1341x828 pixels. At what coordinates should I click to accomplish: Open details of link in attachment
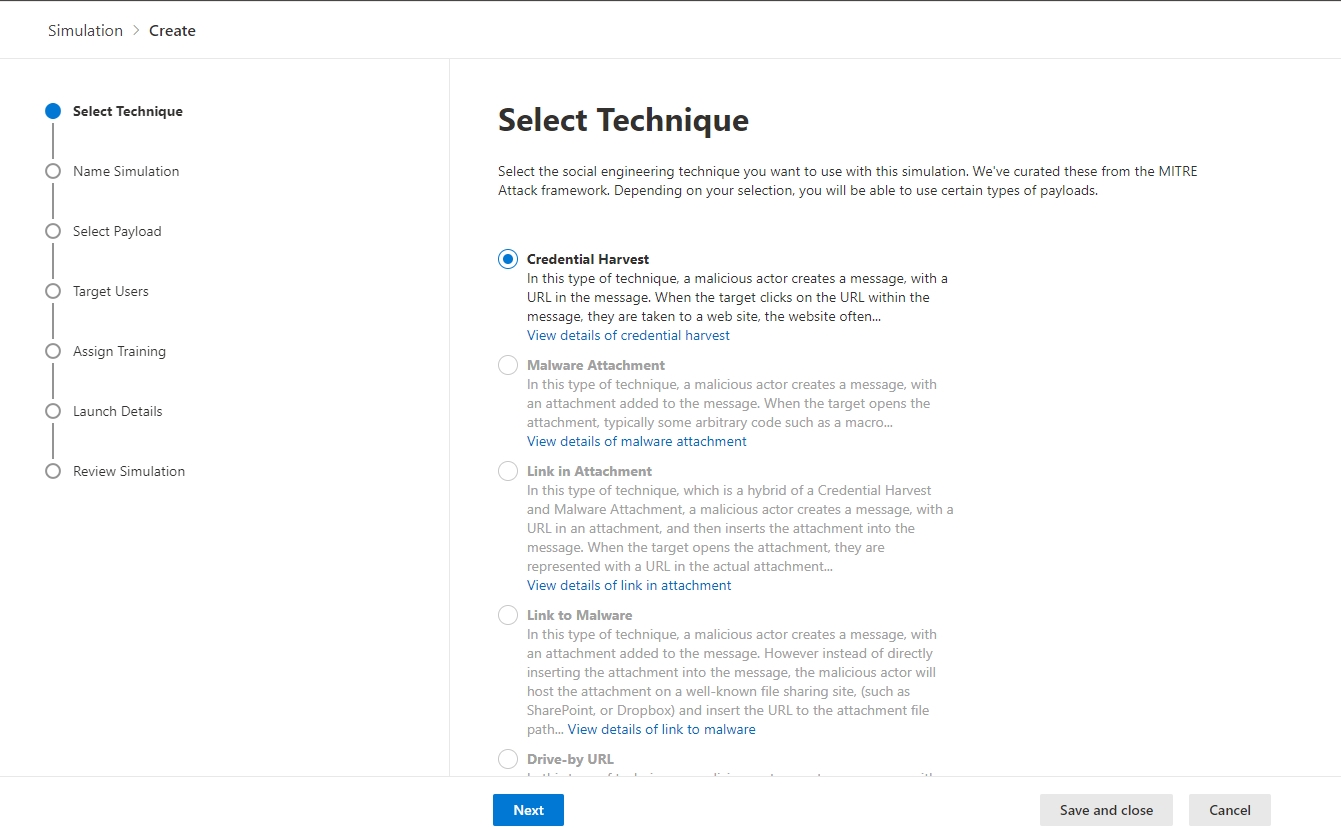click(628, 584)
